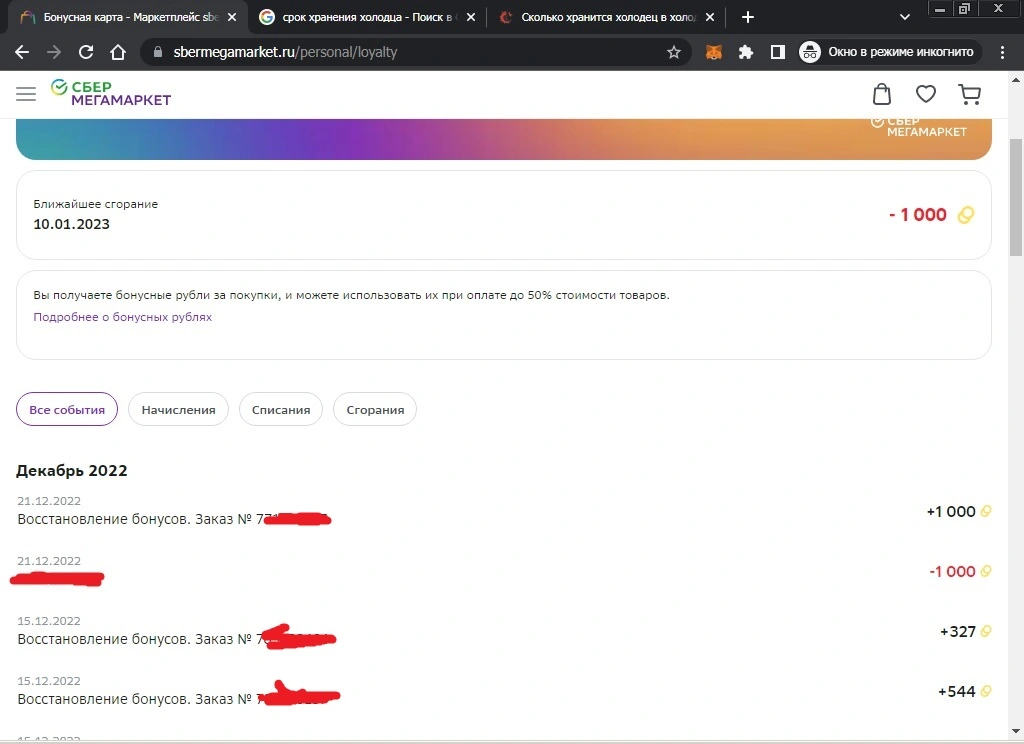Select Все события filter
Viewport: 1024px width, 744px height.
pos(67,410)
